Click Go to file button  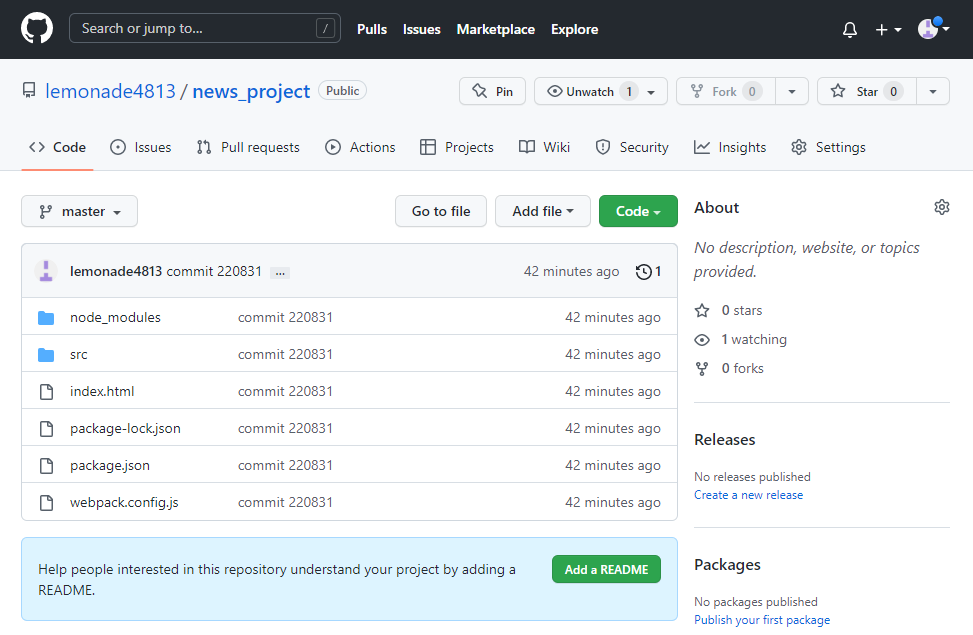click(441, 212)
